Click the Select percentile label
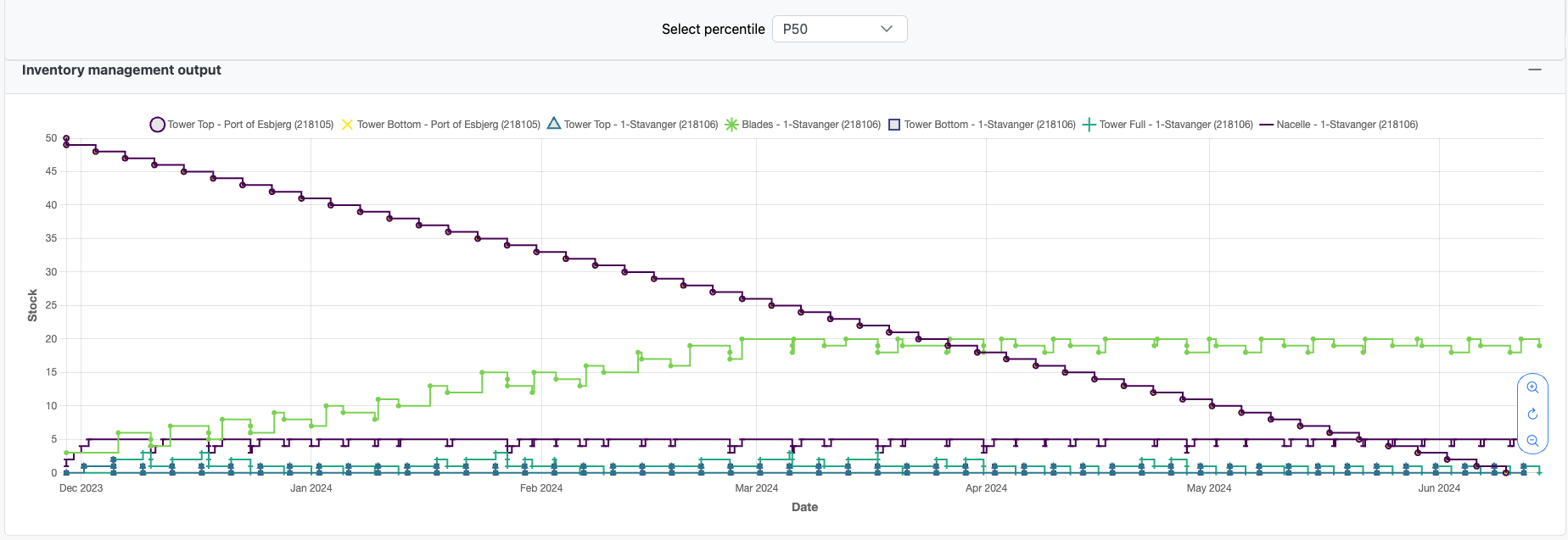This screenshot has width=1568, height=540. click(713, 29)
